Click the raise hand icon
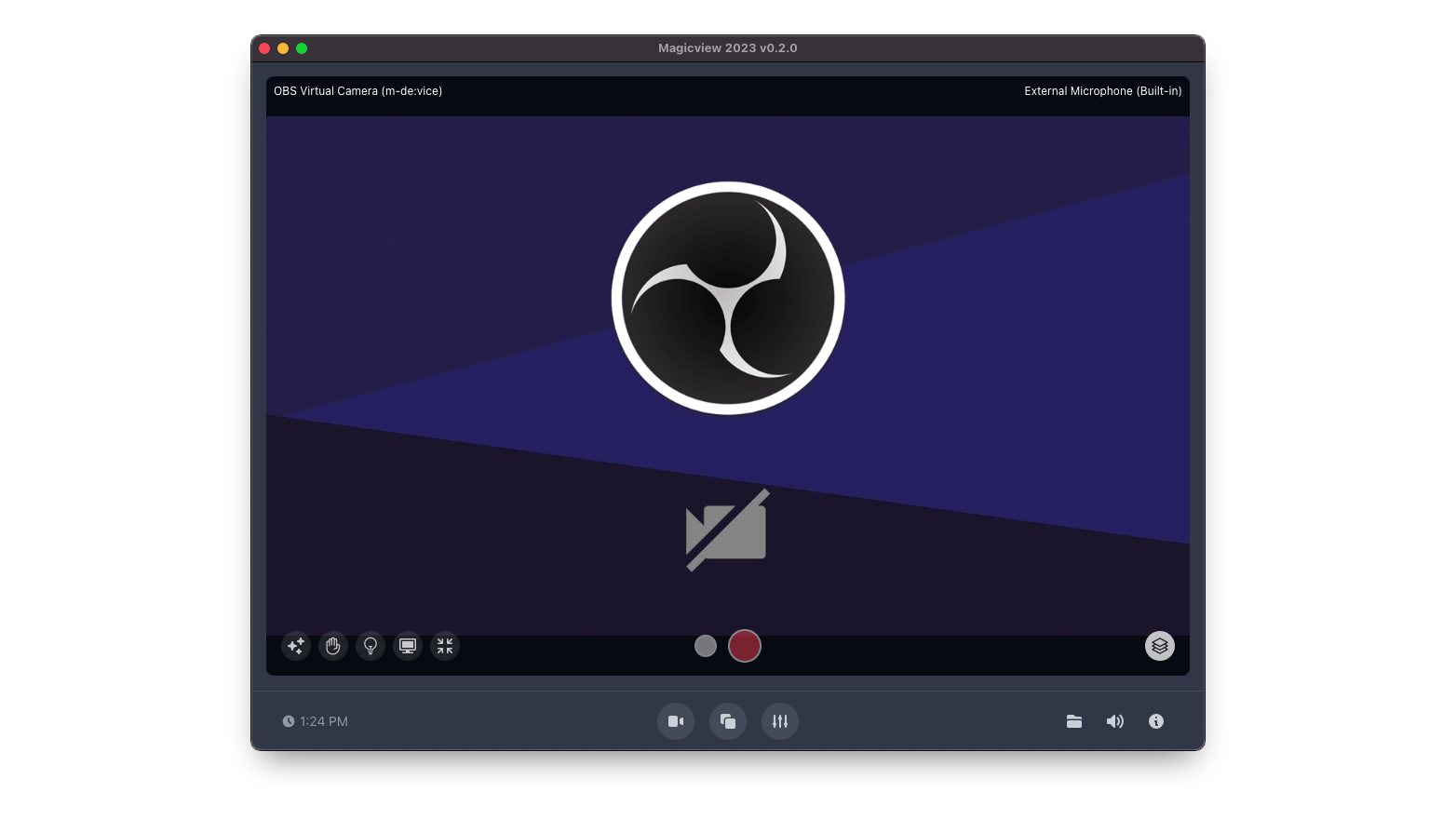This screenshot has height=819, width=1456. pos(333,646)
